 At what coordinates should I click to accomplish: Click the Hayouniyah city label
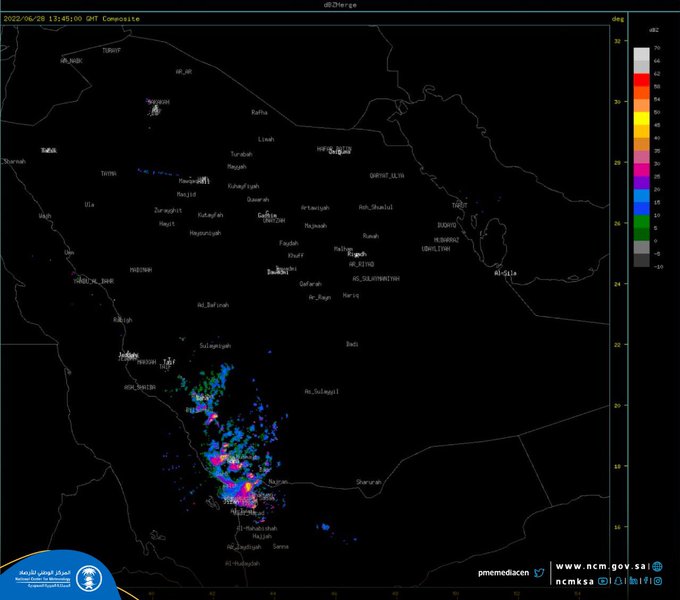(205, 233)
